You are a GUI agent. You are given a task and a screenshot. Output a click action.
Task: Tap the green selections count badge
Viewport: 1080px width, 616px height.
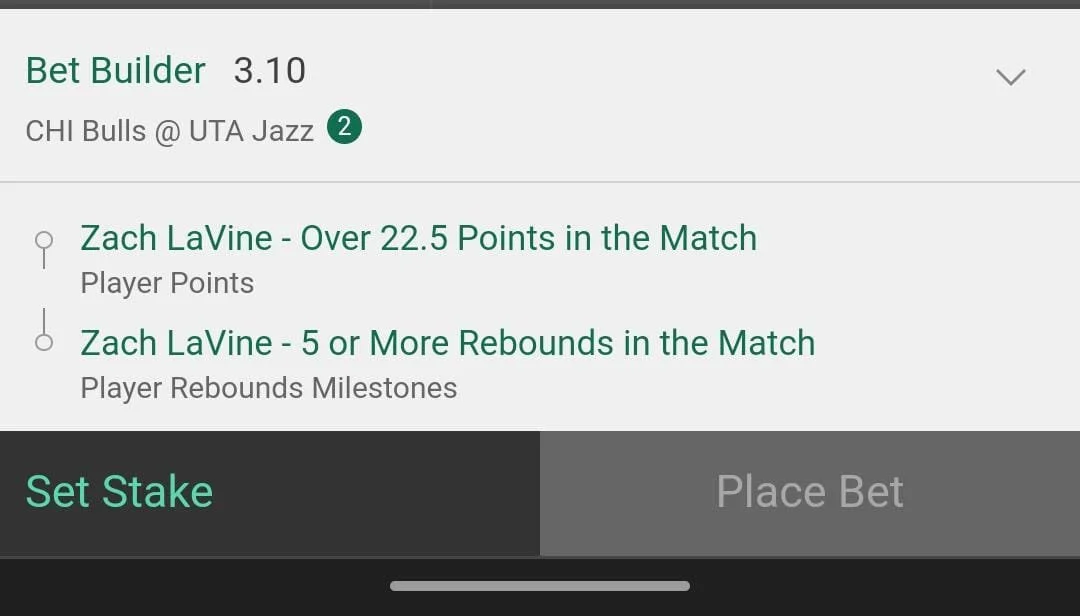344,127
